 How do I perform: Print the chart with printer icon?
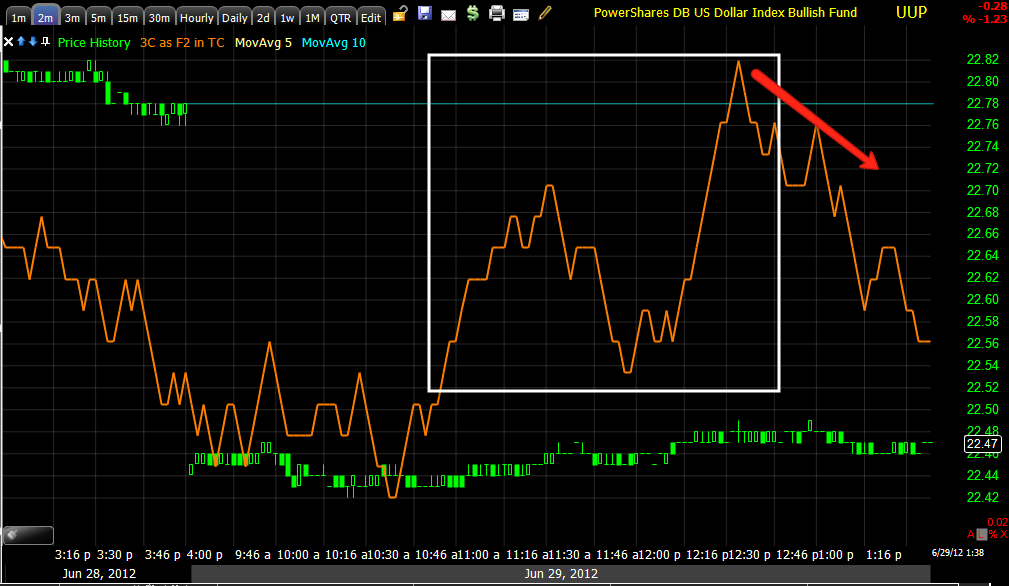pyautogui.click(x=497, y=13)
